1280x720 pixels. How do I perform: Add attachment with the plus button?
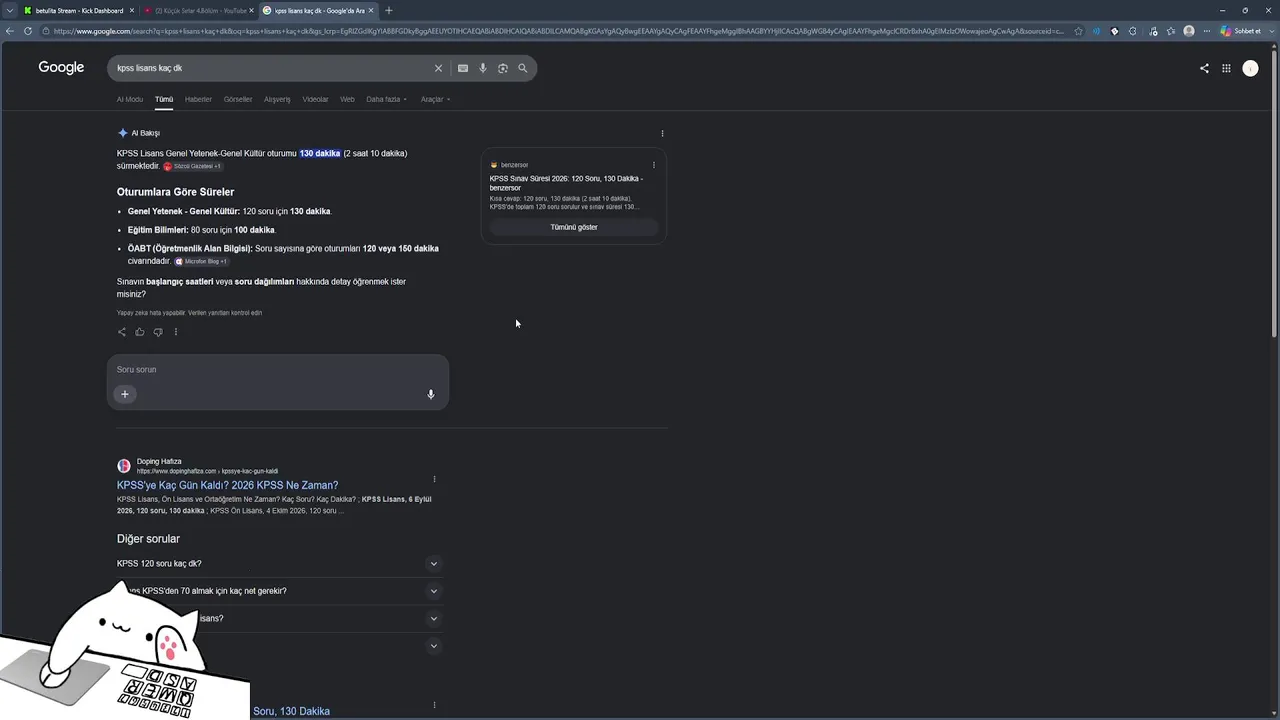(x=125, y=394)
